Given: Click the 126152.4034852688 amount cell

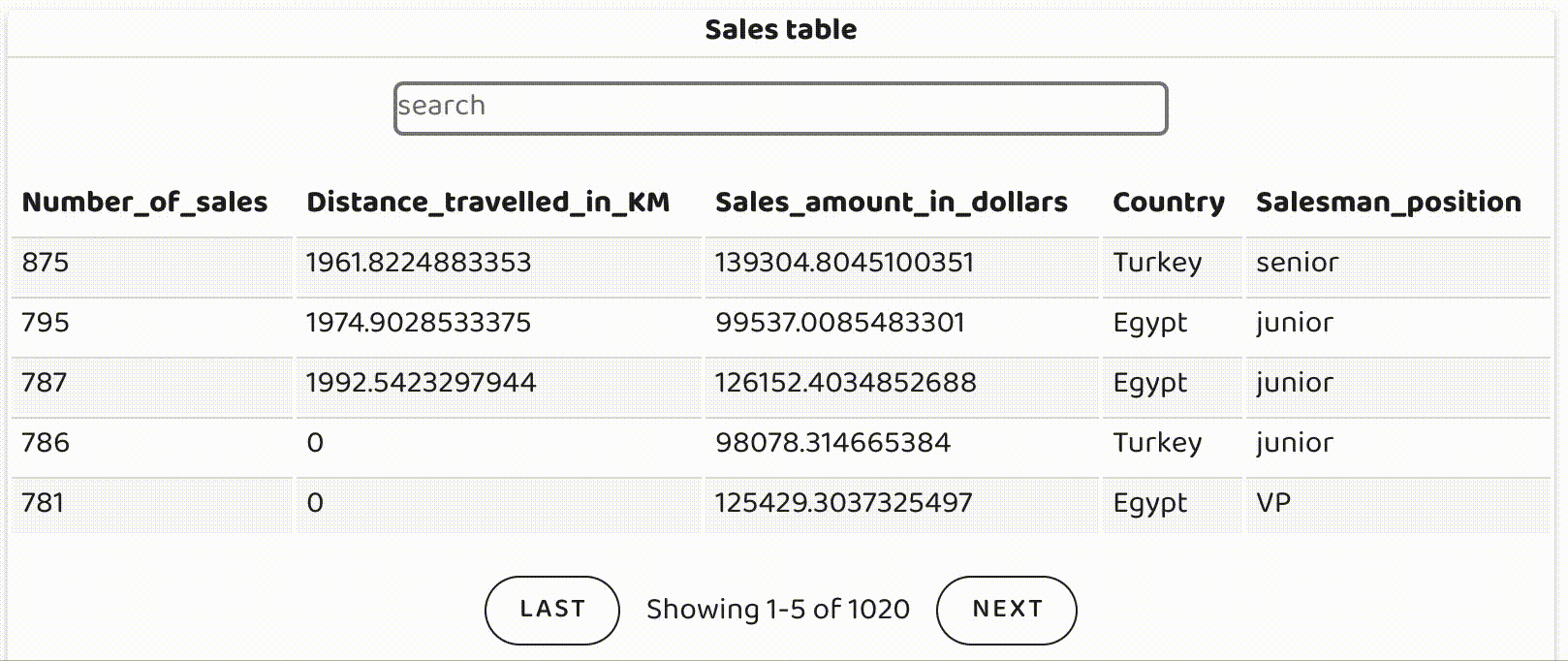Looking at the screenshot, I should pos(845,383).
